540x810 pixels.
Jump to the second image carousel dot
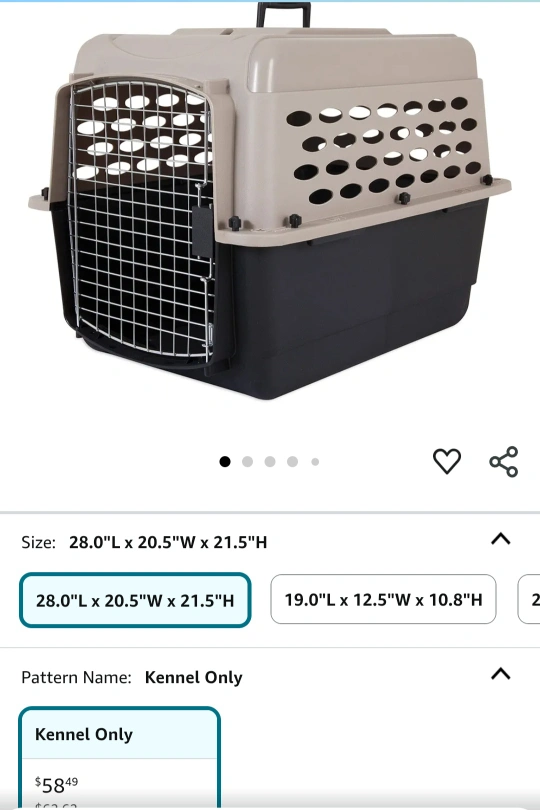click(248, 461)
